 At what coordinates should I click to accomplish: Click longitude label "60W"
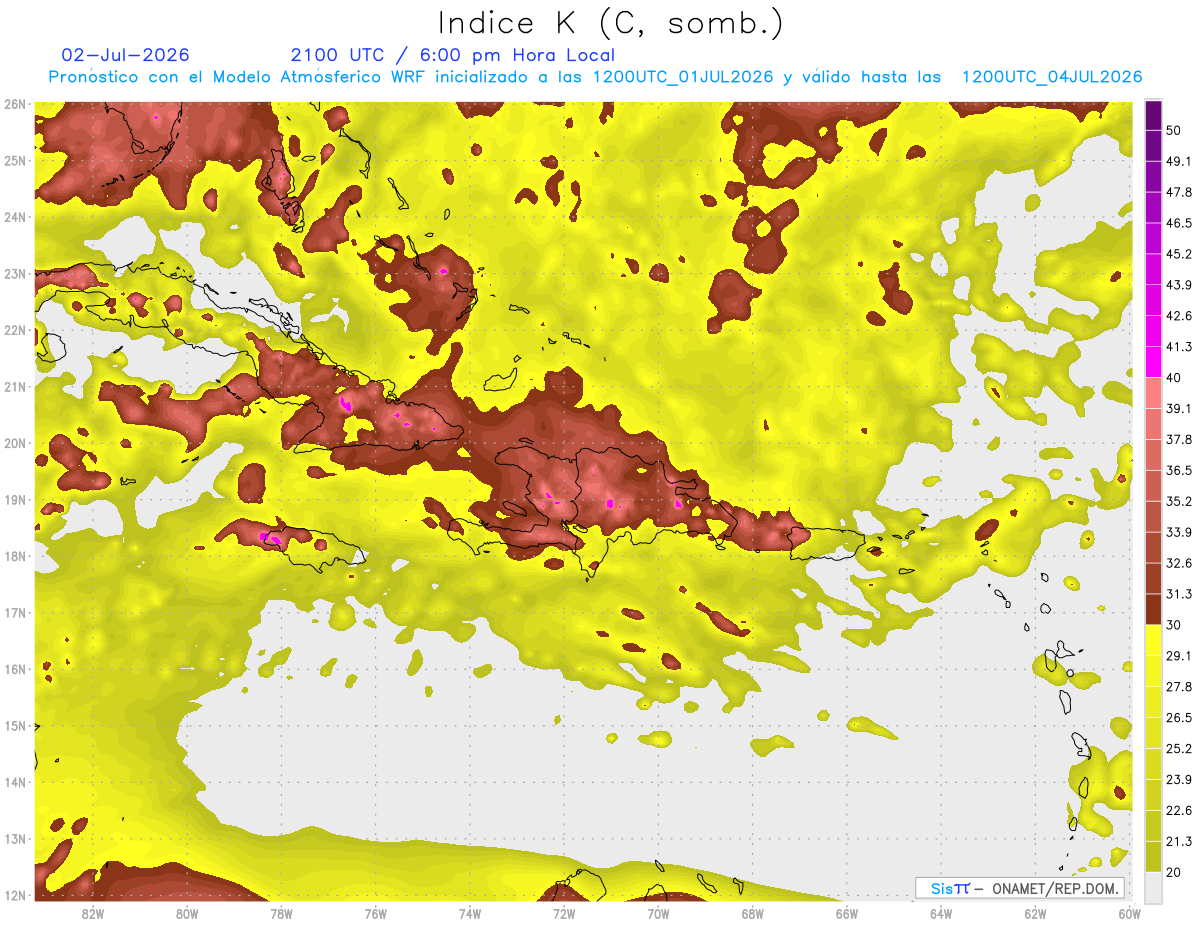point(1130,913)
